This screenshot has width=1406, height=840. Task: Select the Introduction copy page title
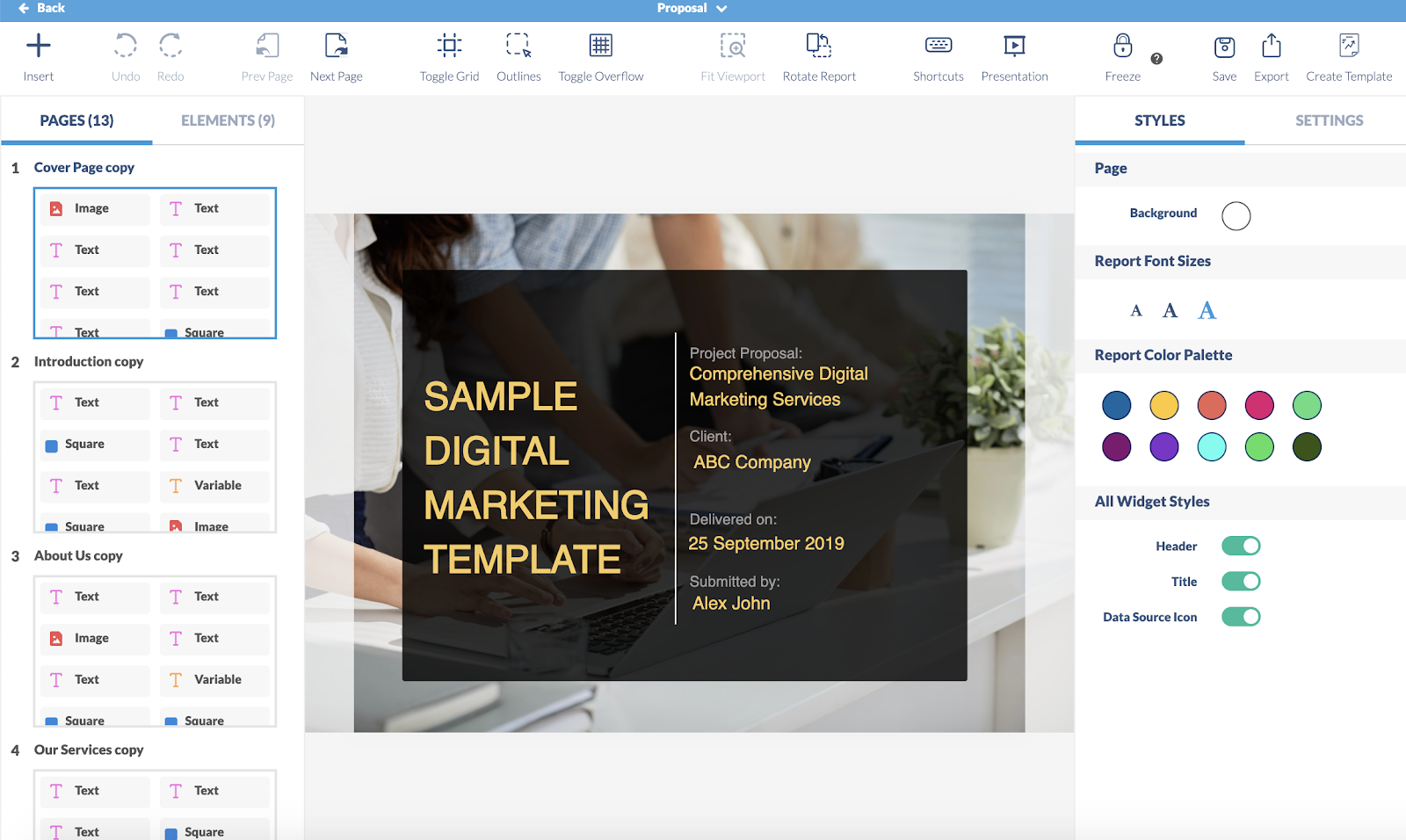pos(89,361)
